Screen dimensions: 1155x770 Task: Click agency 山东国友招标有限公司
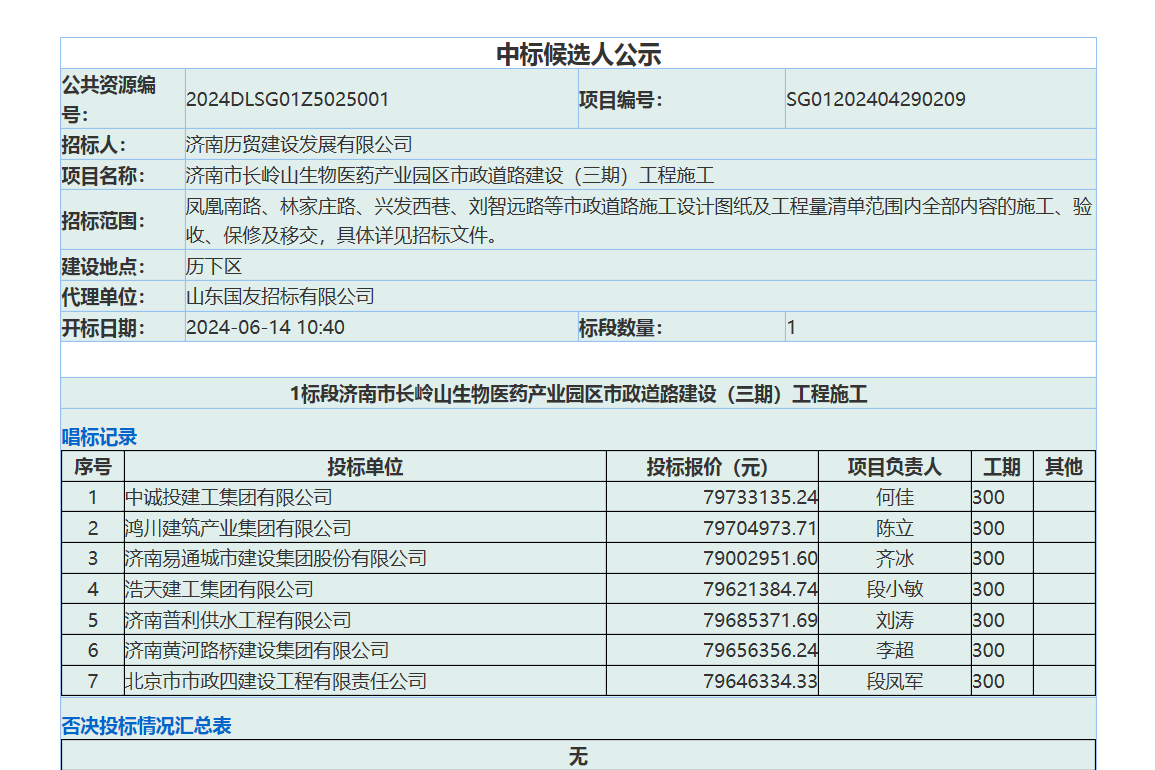pyautogui.click(x=281, y=297)
